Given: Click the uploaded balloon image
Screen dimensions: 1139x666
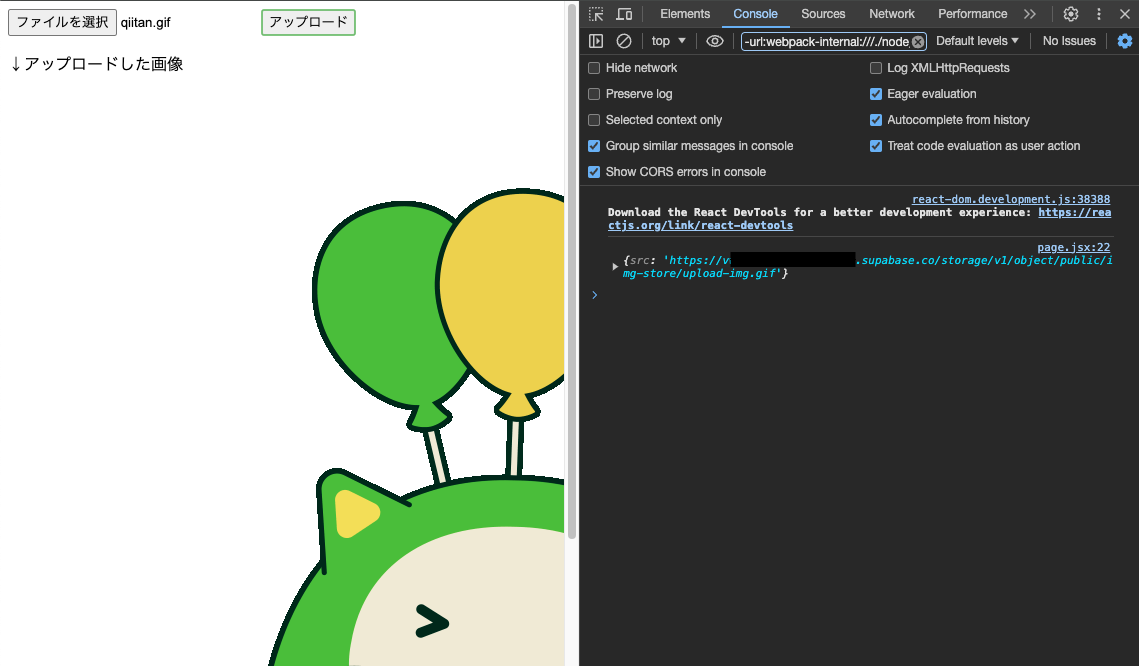Looking at the screenshot, I should click(418, 427).
